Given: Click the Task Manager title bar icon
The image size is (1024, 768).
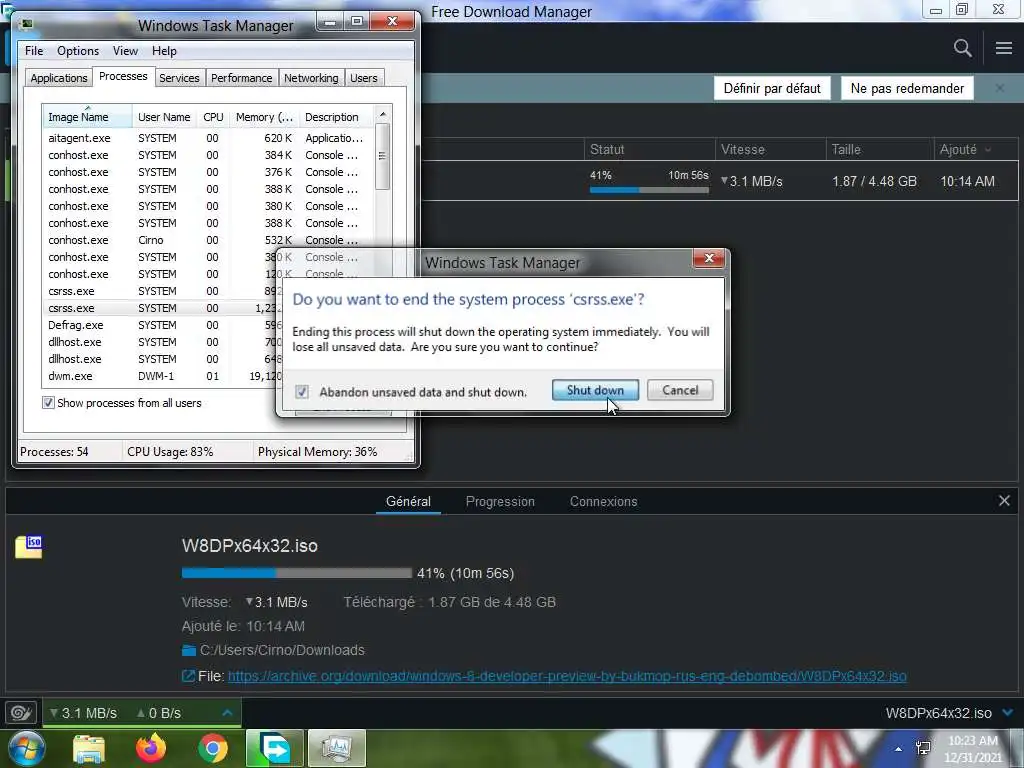Looking at the screenshot, I should tap(27, 25).
